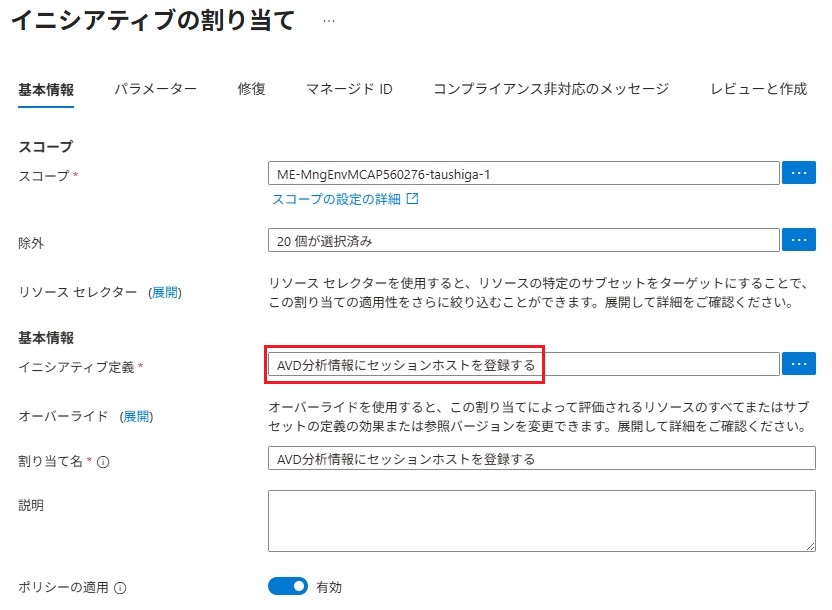The image size is (832, 610).
Task: Click the イニシアティブ定義 field
Action: 523,365
